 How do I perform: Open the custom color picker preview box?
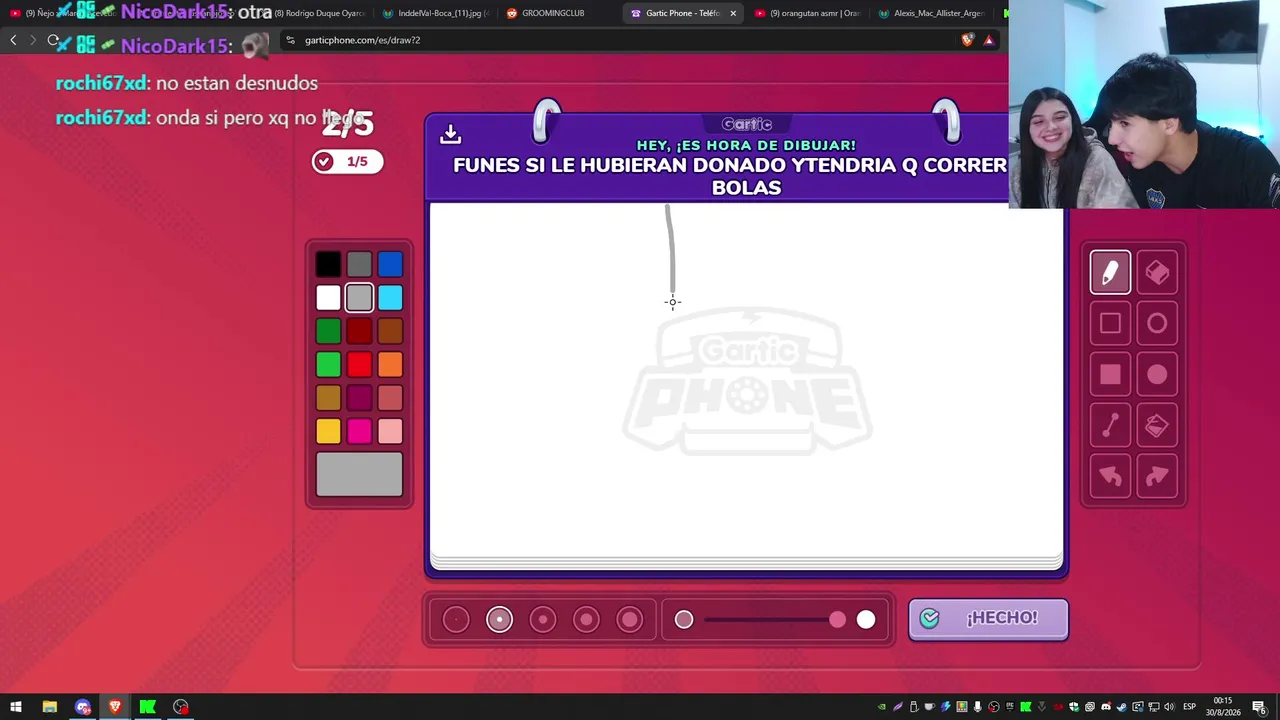(359, 474)
